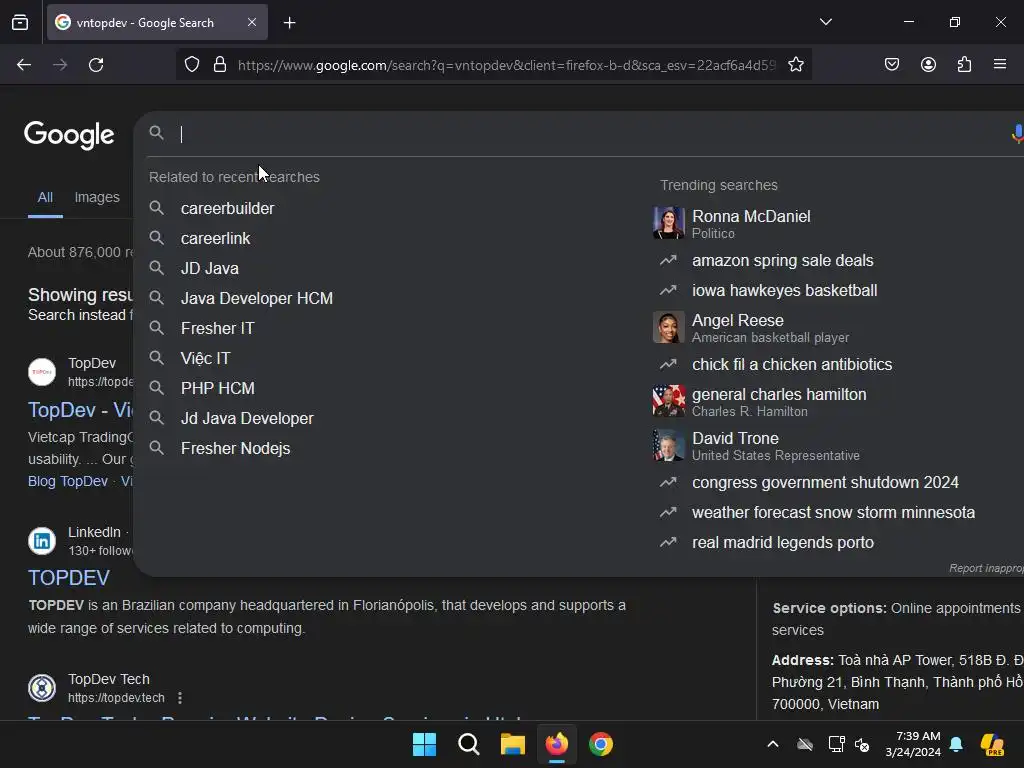Viewport: 1024px width, 768px height.
Task: Launch Google Chrome from taskbar
Action: [x=601, y=744]
